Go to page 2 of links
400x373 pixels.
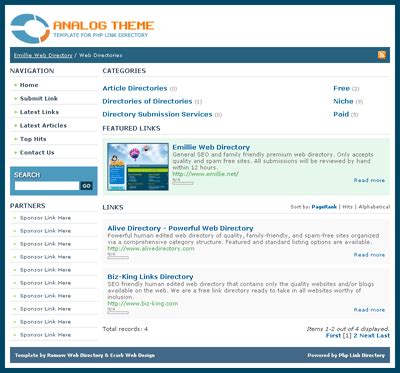(x=355, y=336)
